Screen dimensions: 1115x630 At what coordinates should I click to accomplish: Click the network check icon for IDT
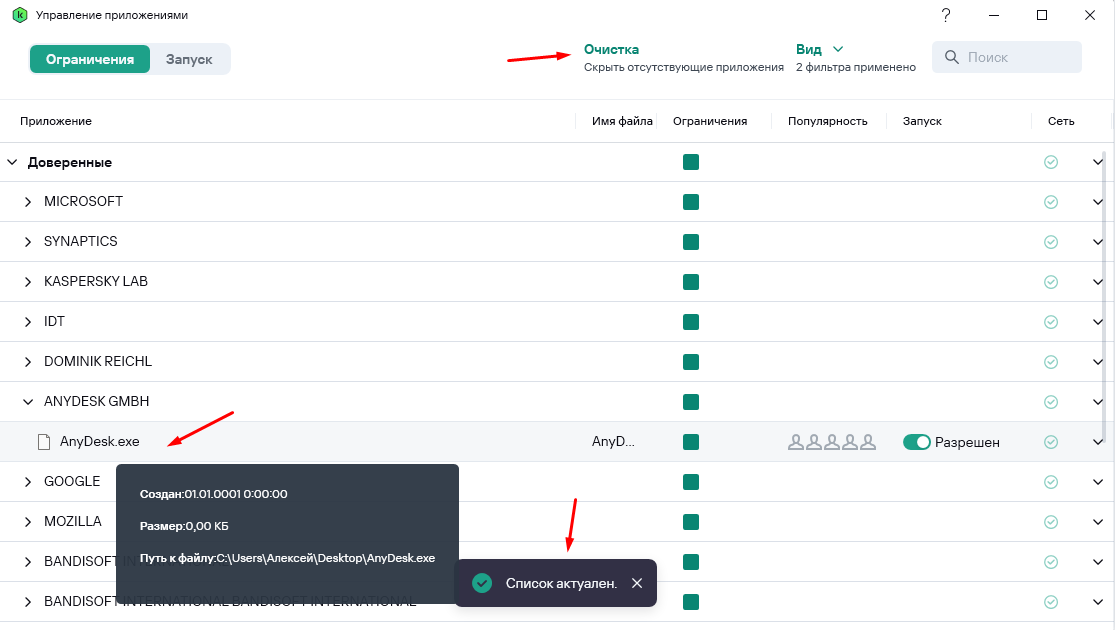tap(1051, 322)
